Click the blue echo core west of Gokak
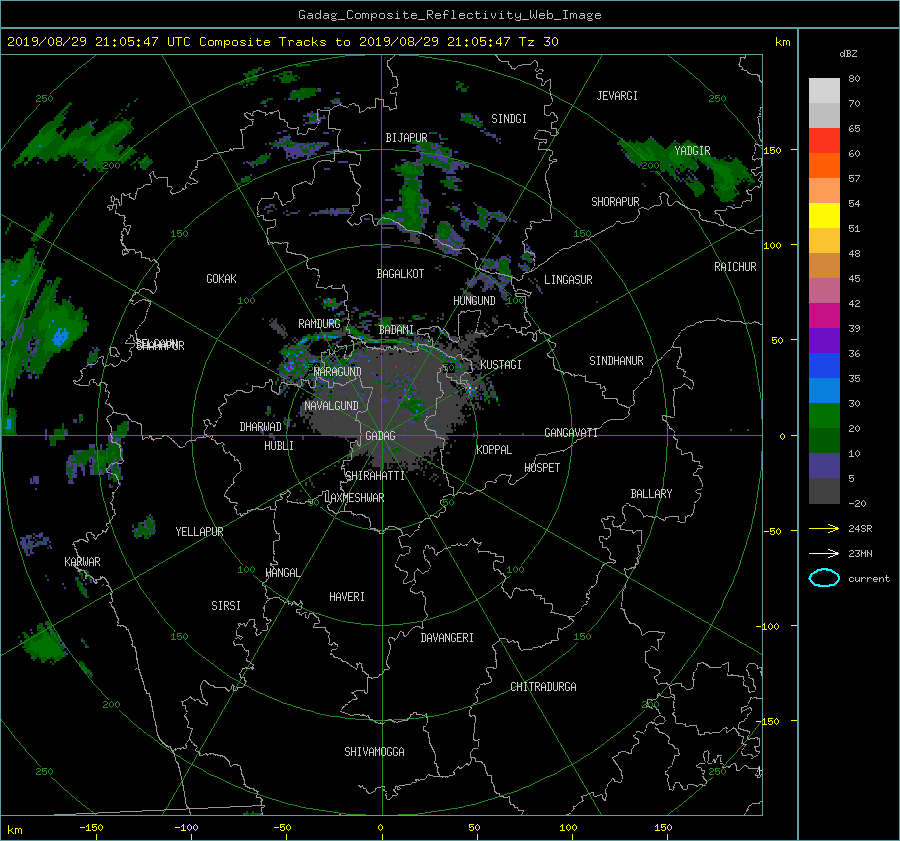900x841 pixels. [x=60, y=336]
